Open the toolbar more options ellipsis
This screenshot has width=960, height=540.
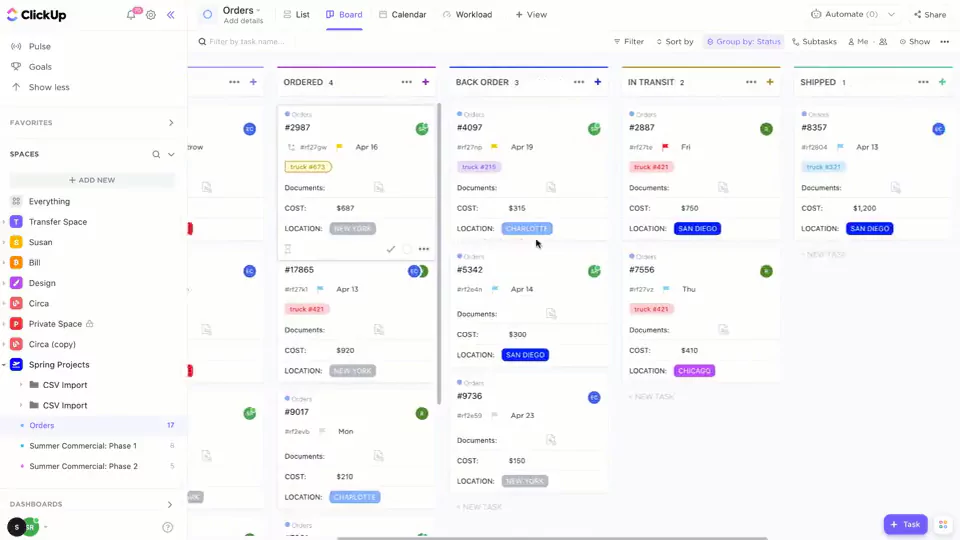945,42
